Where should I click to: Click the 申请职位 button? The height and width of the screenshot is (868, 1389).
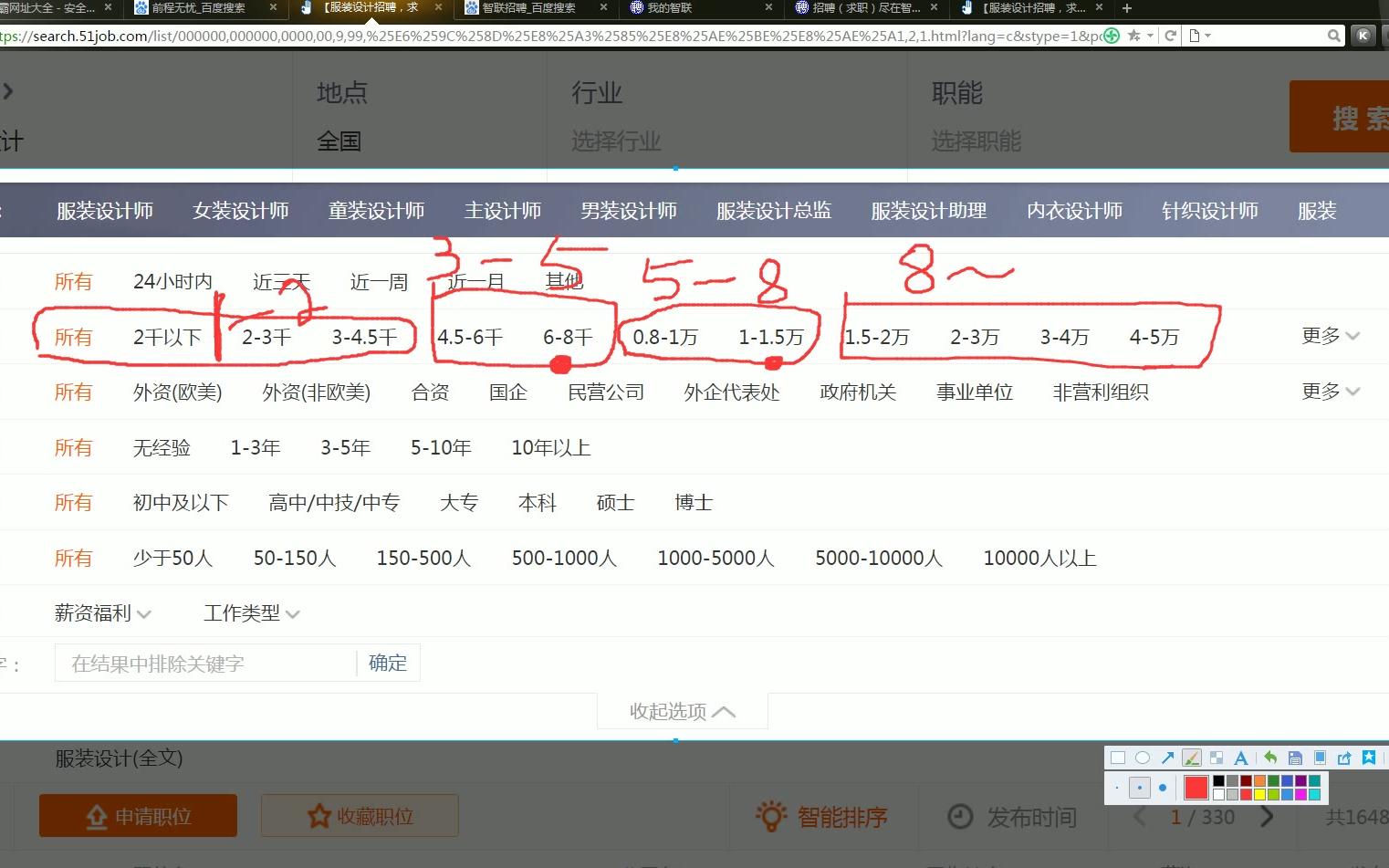138,815
